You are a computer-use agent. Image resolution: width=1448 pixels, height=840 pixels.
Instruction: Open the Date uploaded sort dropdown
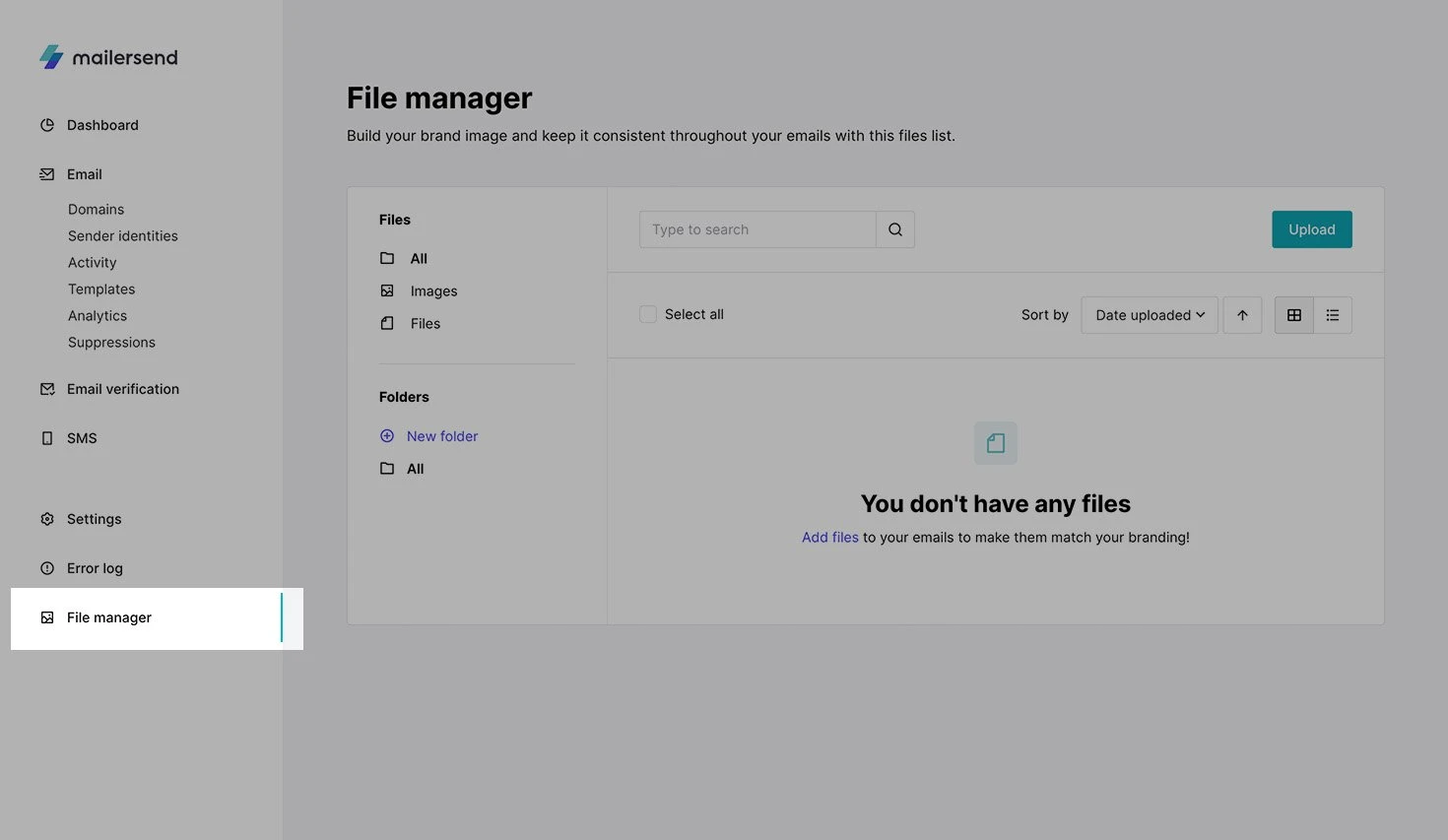(1149, 315)
